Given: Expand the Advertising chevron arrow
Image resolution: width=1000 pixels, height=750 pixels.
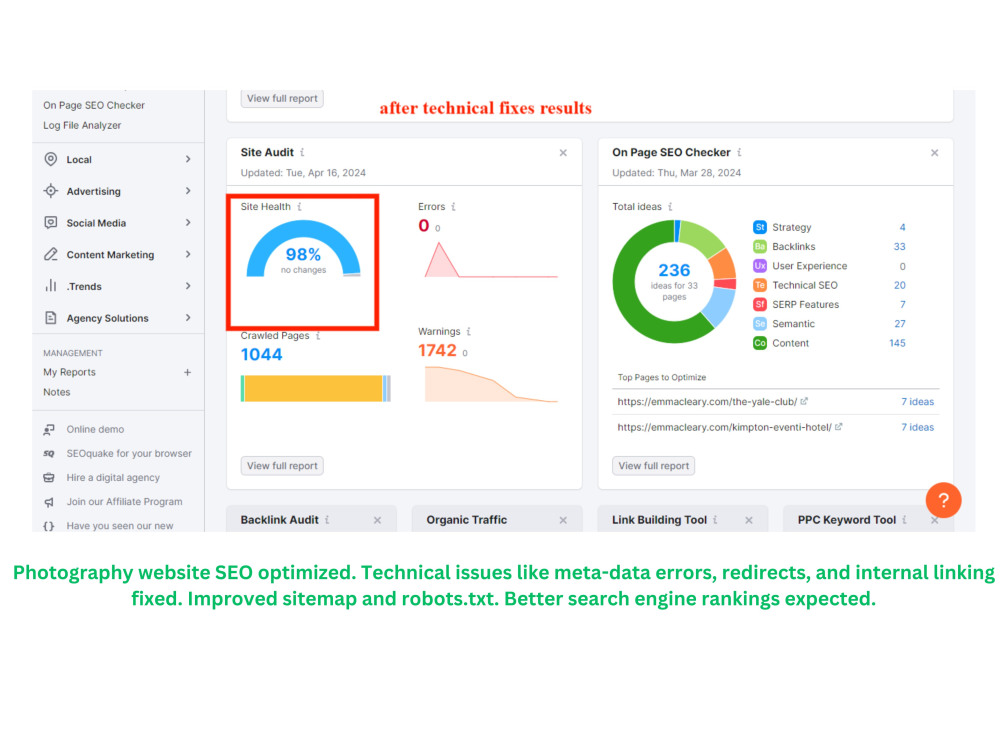Looking at the screenshot, I should click(x=188, y=191).
